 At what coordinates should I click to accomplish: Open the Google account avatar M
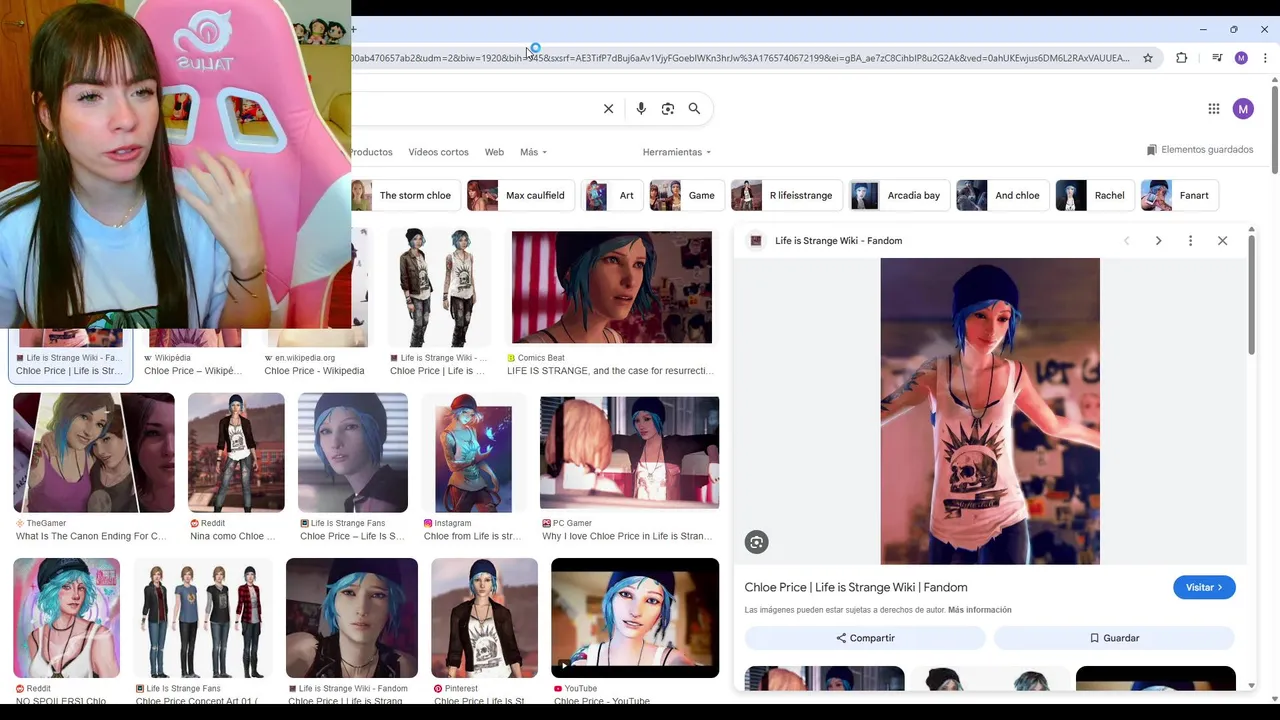(1243, 109)
